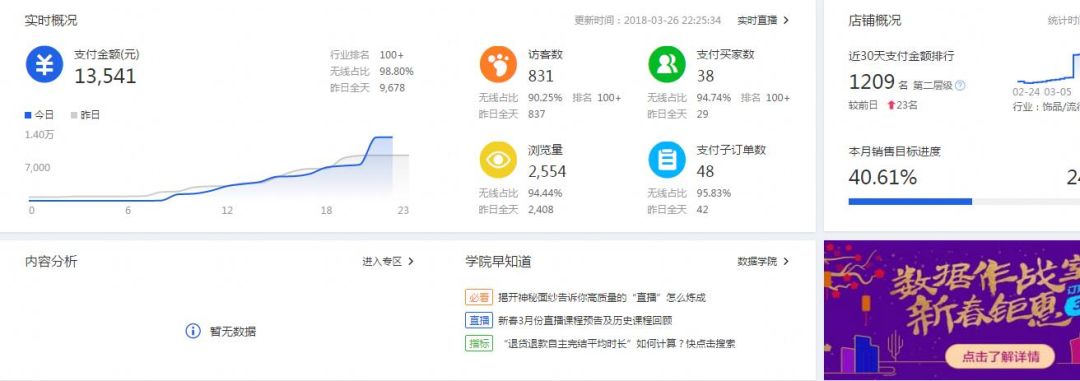Click the help question mark beside 第二层级
Image resolution: width=1080 pixels, height=381 pixels.
pos(960,85)
